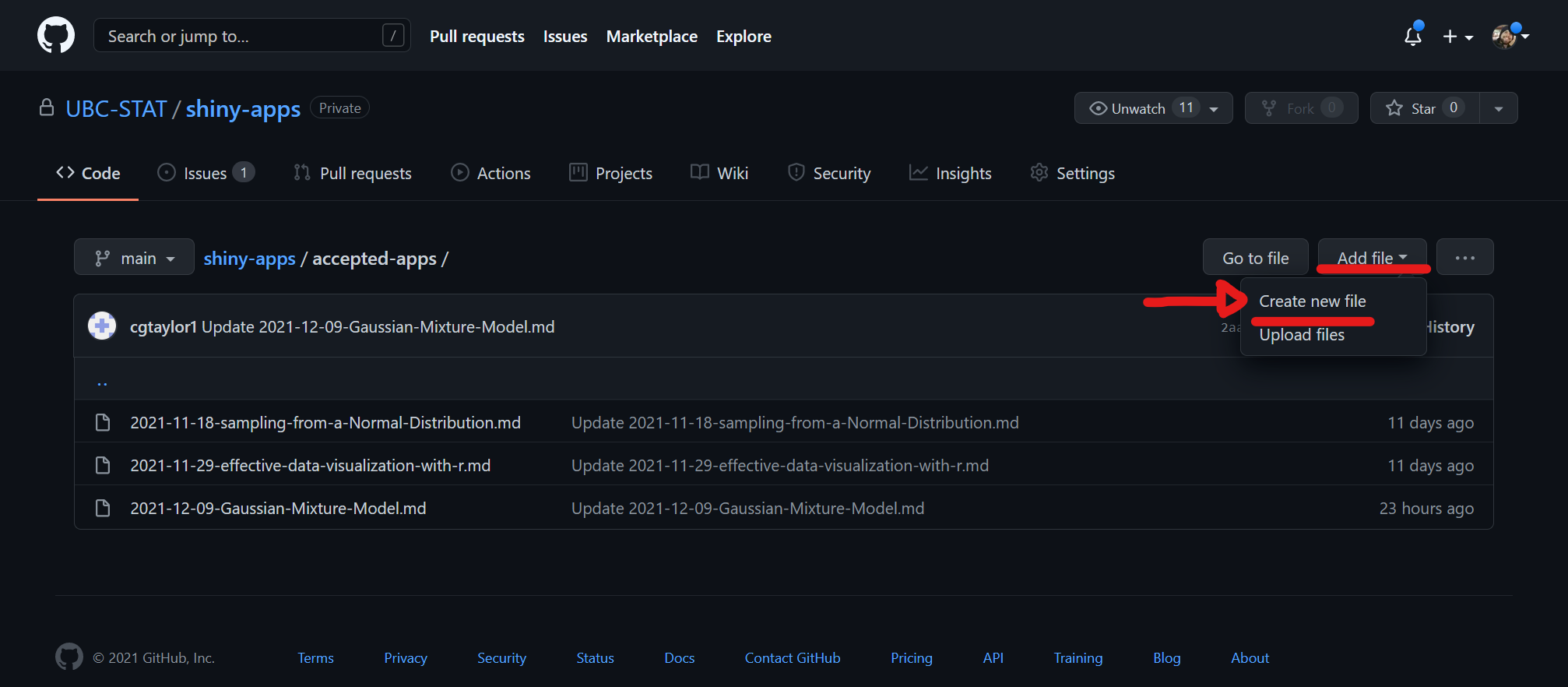Screen dimensions: 1568x687
Task: Click the GitHub Octocat logo in header
Action: (x=56, y=36)
